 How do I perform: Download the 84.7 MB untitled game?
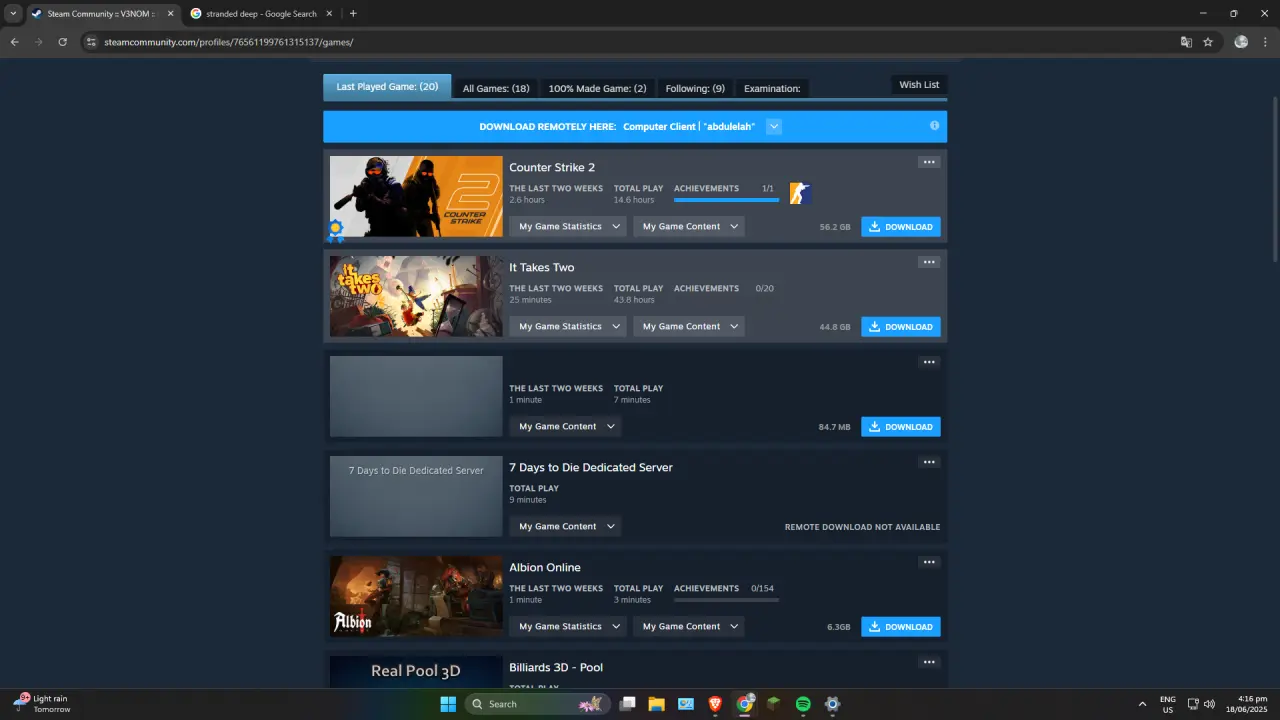(901, 427)
